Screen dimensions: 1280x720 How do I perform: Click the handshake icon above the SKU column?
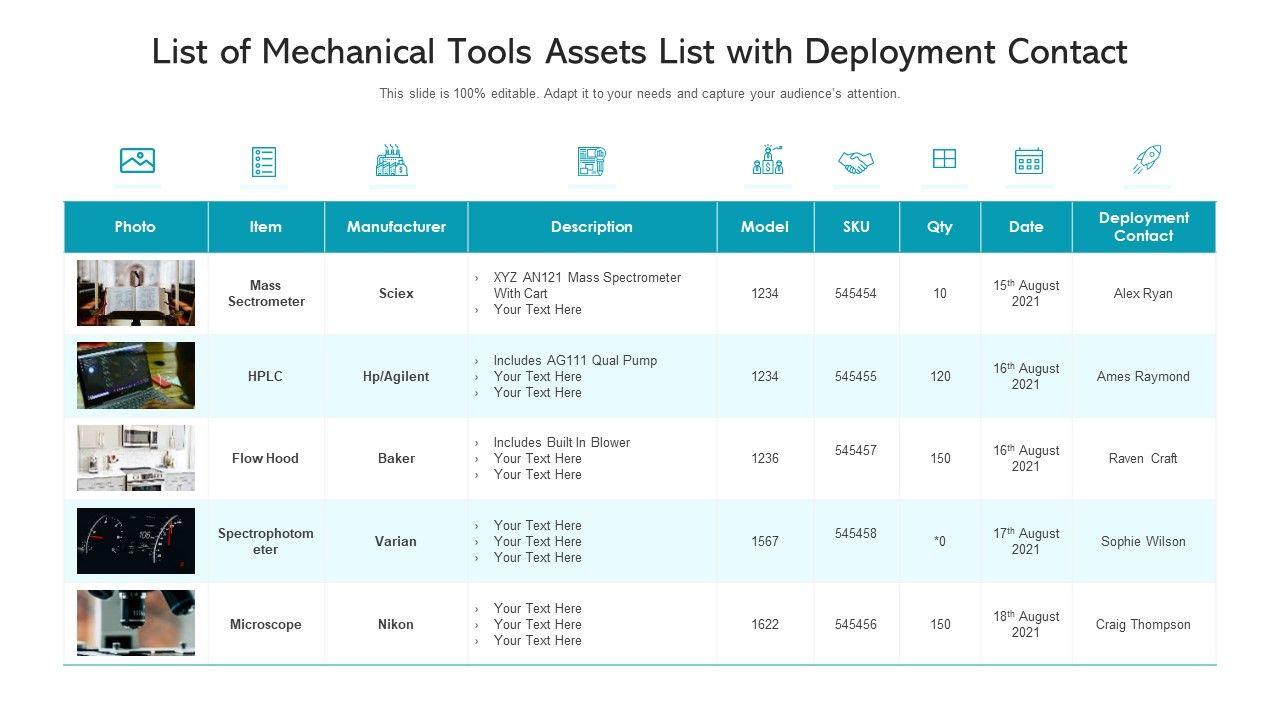tap(856, 161)
